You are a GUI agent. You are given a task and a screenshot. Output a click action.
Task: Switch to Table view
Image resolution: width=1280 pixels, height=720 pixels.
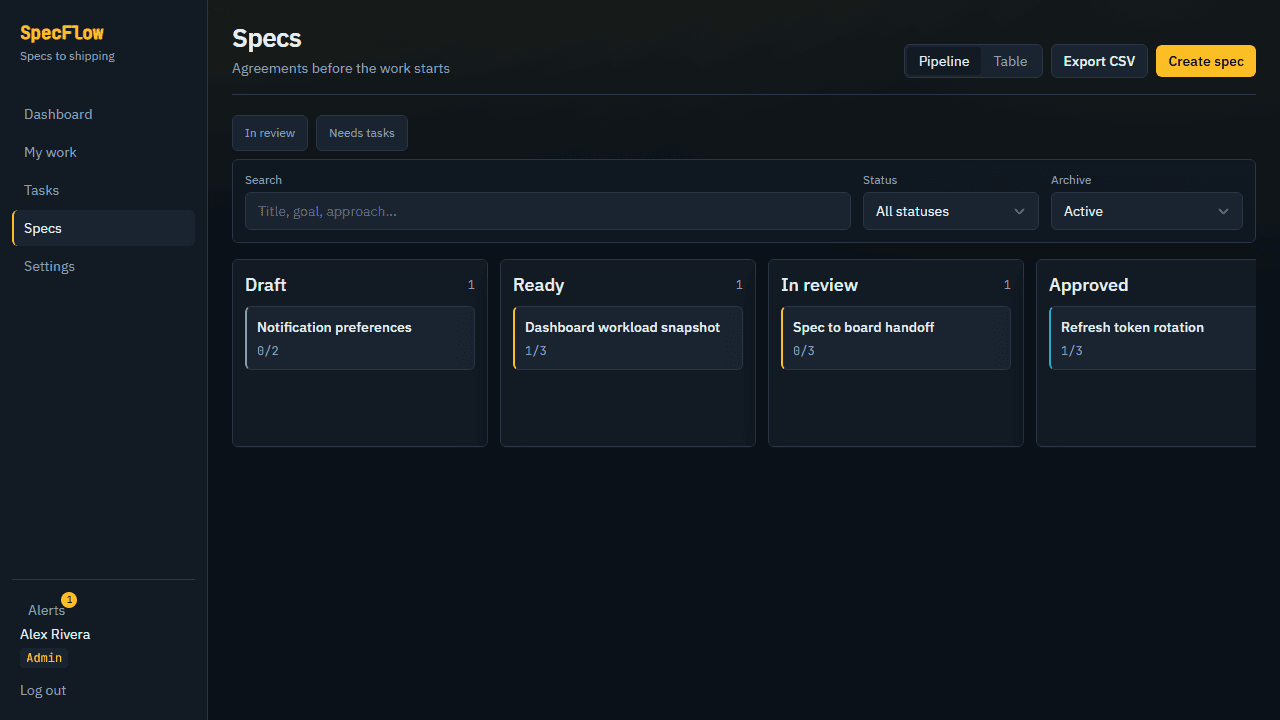click(1010, 61)
